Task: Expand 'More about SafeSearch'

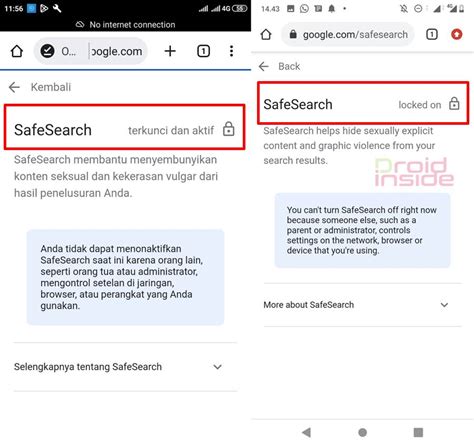Action: (362, 305)
